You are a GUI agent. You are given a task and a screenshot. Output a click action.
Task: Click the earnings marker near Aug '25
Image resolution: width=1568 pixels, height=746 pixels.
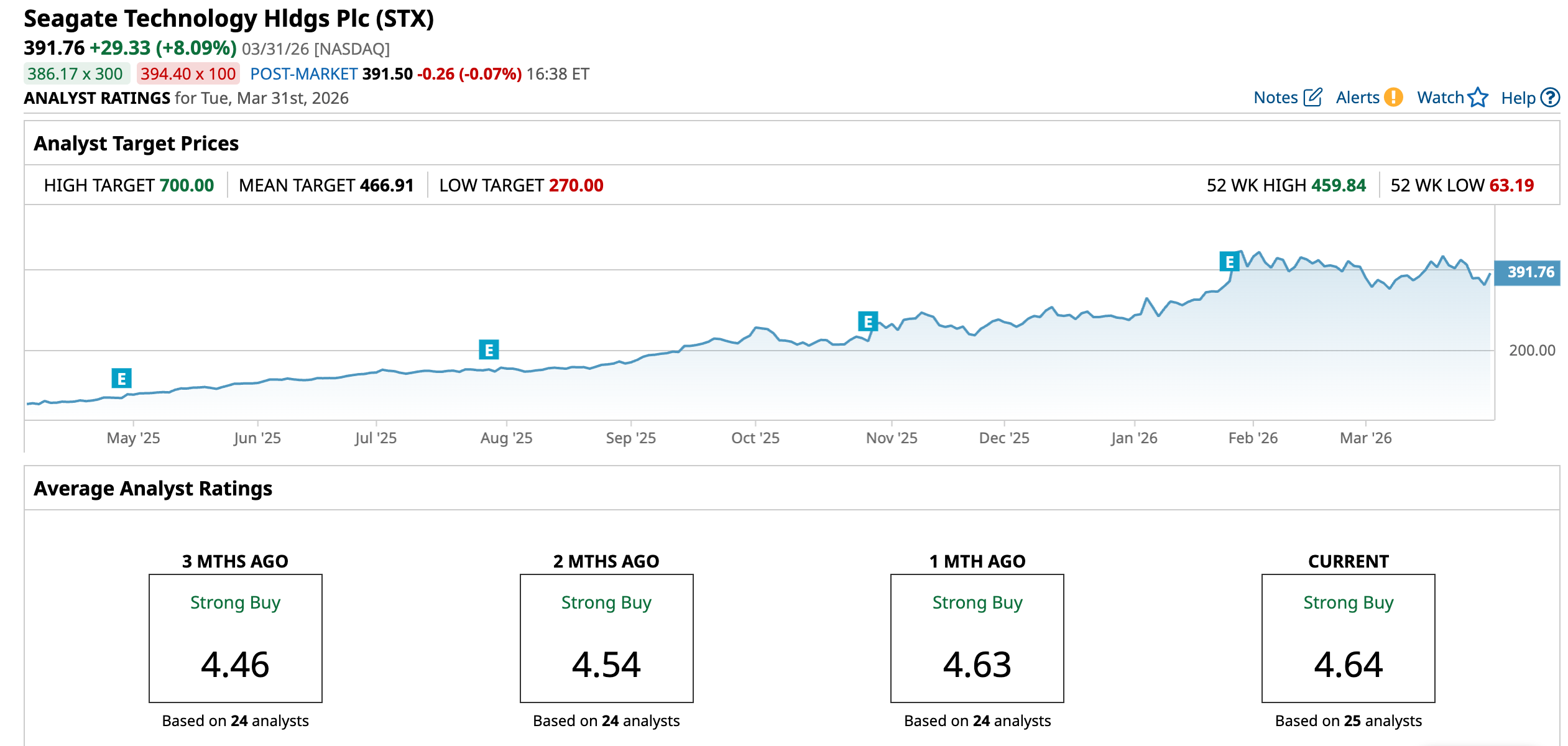(x=489, y=350)
